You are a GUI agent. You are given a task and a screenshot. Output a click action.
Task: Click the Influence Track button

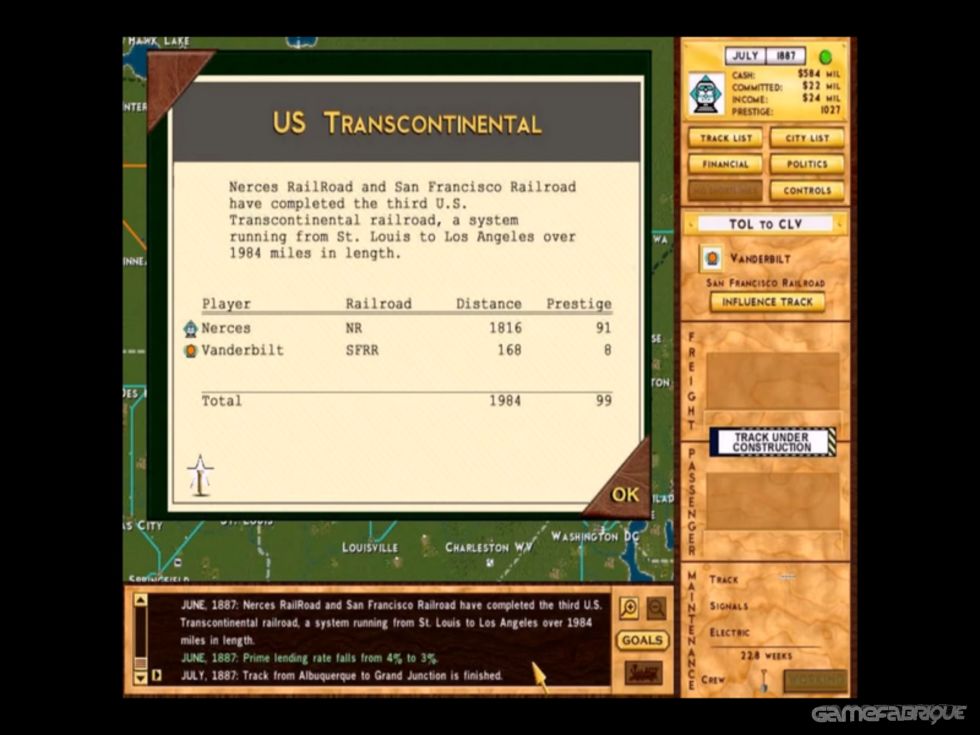768,302
